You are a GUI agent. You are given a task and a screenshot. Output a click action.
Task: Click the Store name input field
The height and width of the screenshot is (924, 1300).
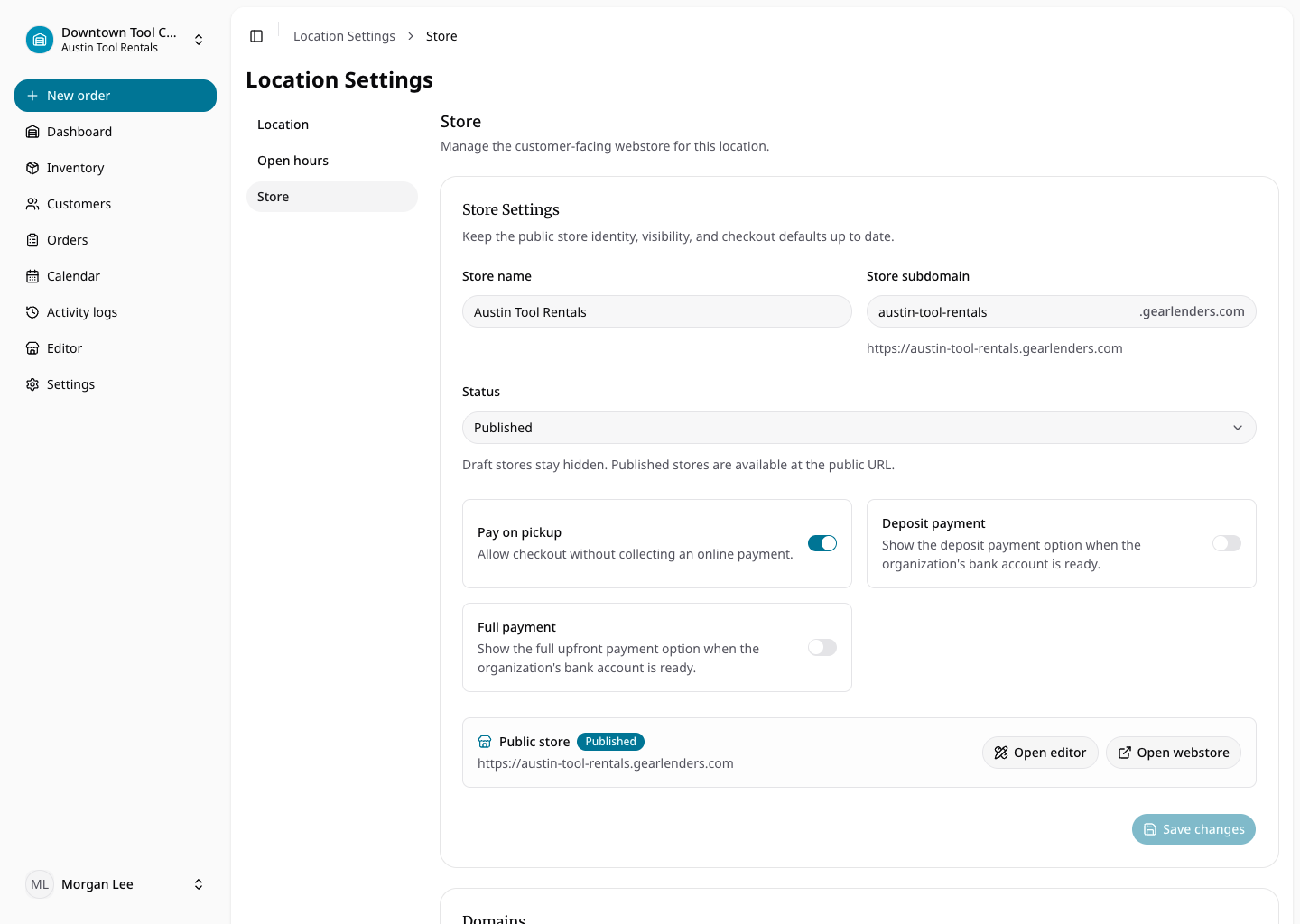pyautogui.click(x=657, y=311)
